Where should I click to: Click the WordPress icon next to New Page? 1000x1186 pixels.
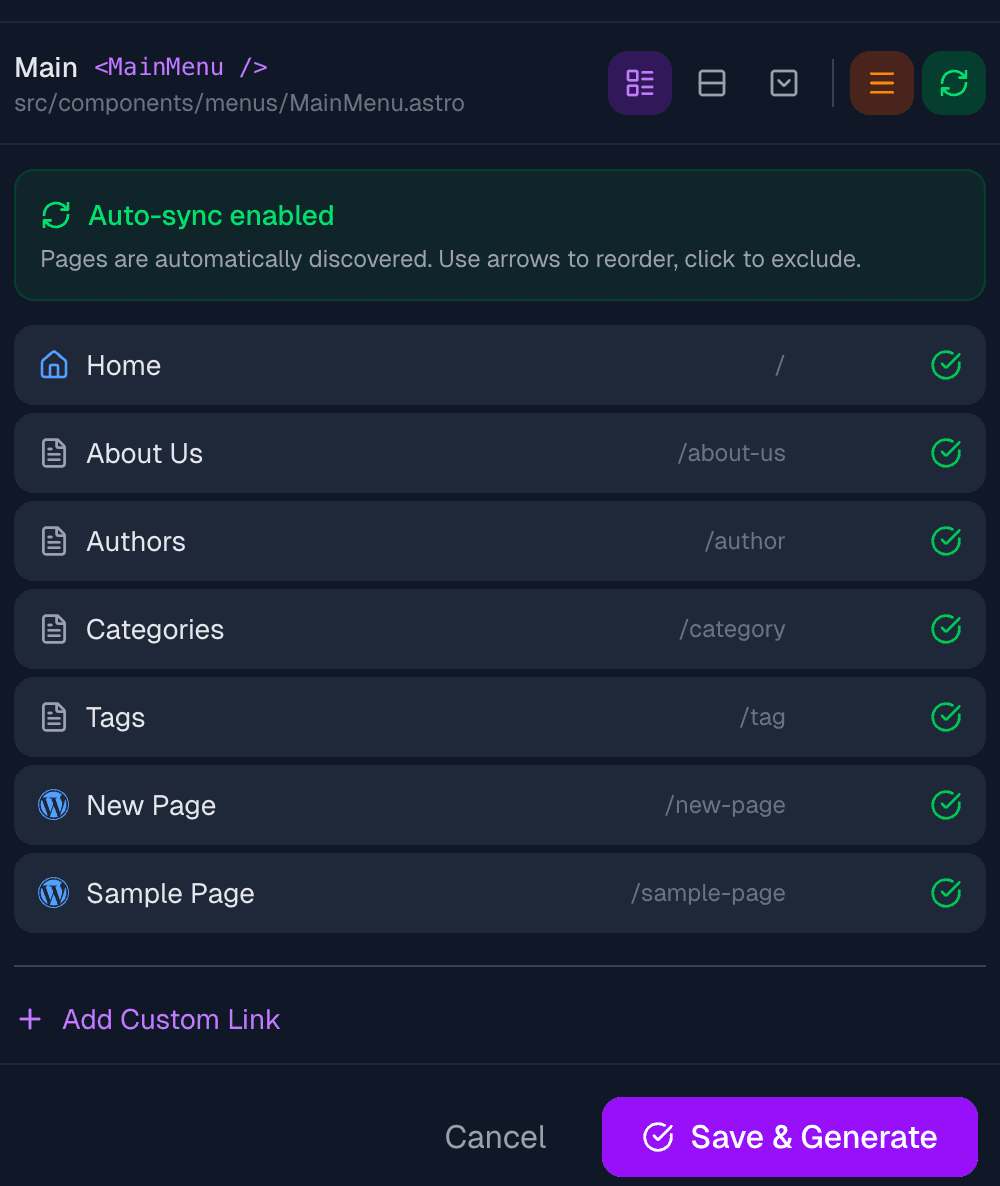coord(53,805)
